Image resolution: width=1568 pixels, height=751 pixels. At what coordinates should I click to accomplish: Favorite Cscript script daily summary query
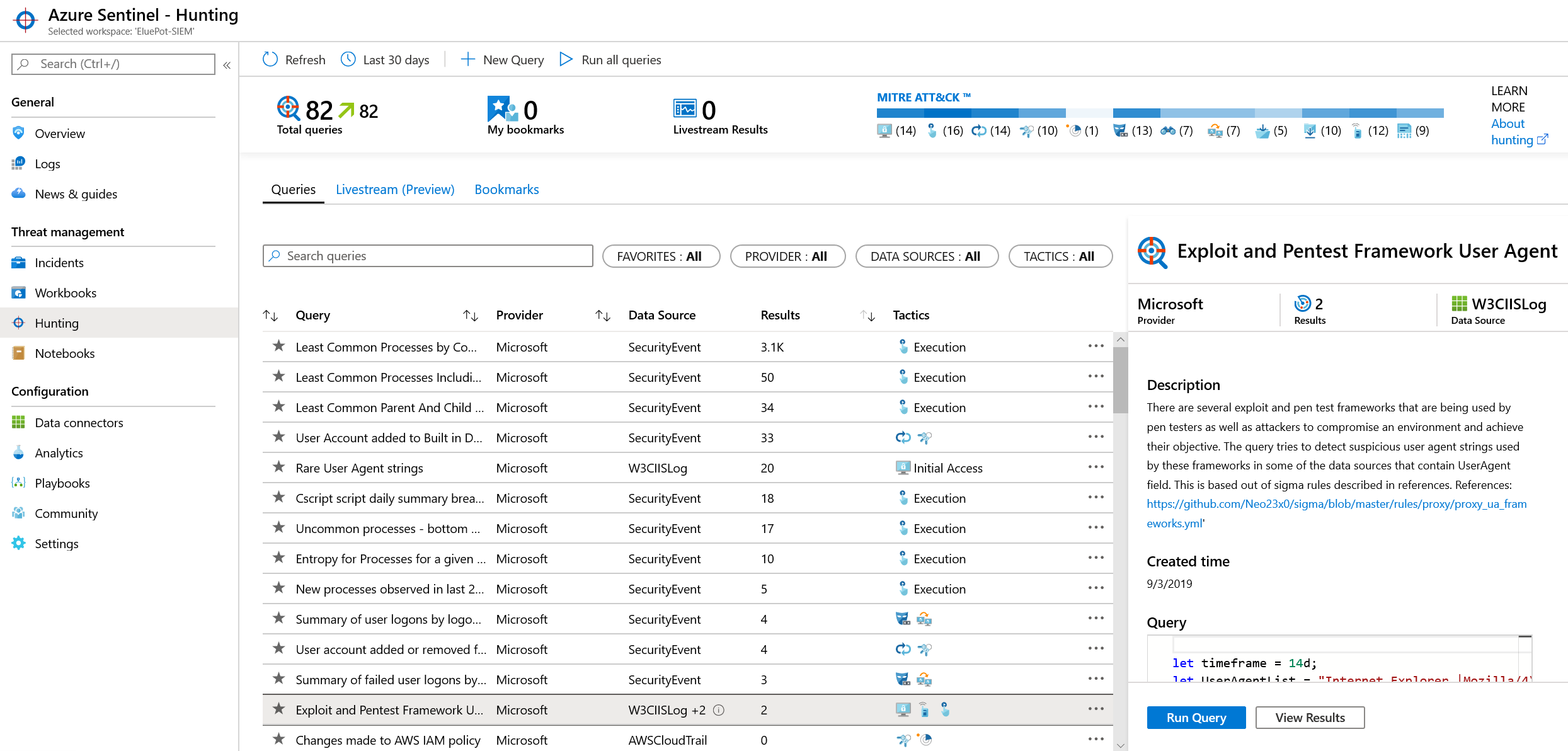point(278,497)
